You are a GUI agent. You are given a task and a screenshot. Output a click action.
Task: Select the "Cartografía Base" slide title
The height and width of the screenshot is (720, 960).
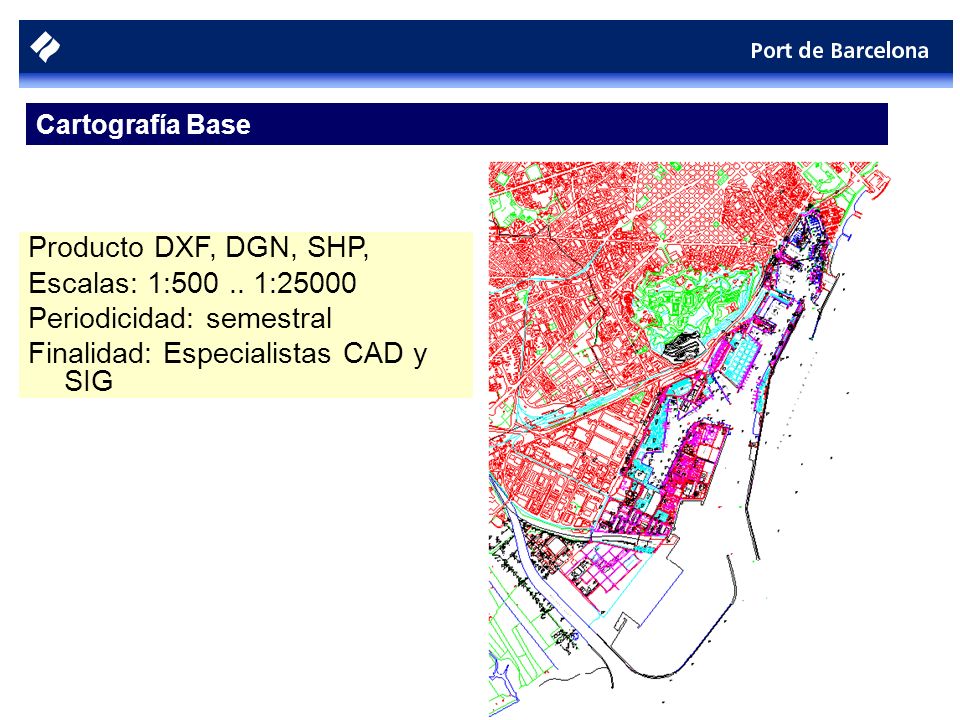point(143,124)
